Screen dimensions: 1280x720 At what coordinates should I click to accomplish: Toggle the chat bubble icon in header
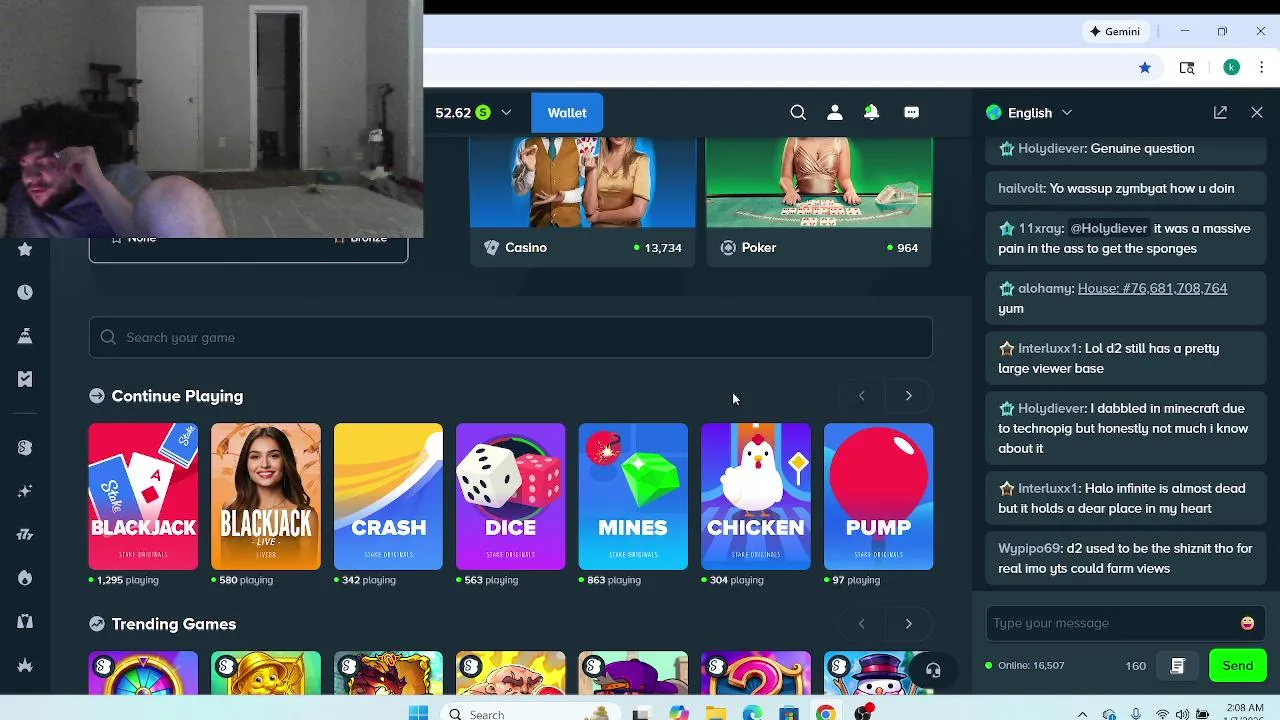point(911,113)
